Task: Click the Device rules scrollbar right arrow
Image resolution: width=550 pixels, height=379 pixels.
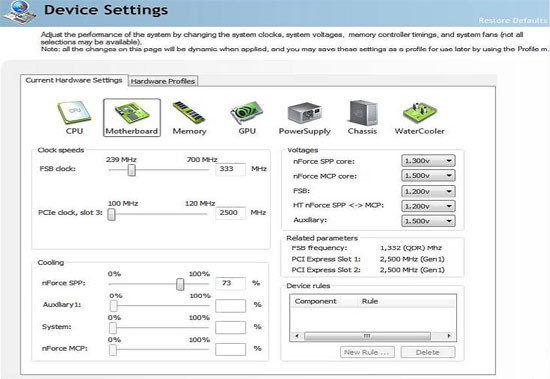Action: [449, 336]
